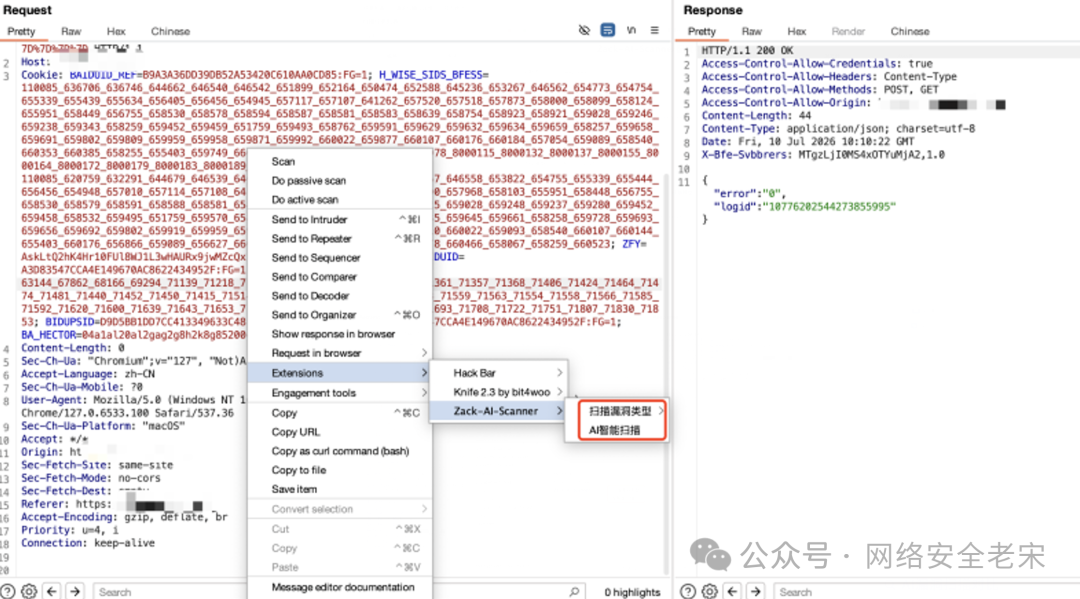
Task: Go to previous match in Response search
Action: pos(732,591)
